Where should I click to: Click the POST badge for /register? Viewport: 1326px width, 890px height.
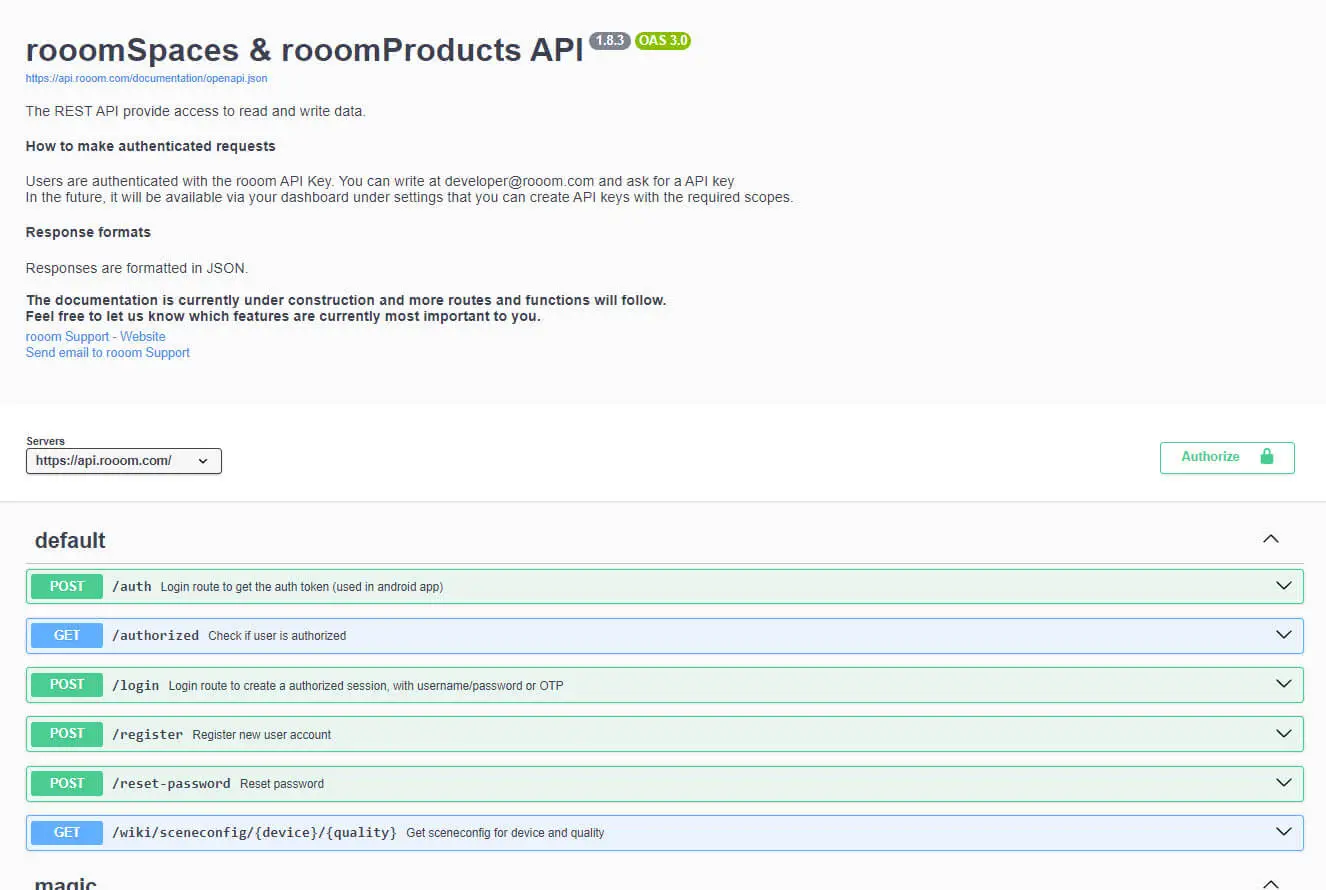tap(67, 733)
